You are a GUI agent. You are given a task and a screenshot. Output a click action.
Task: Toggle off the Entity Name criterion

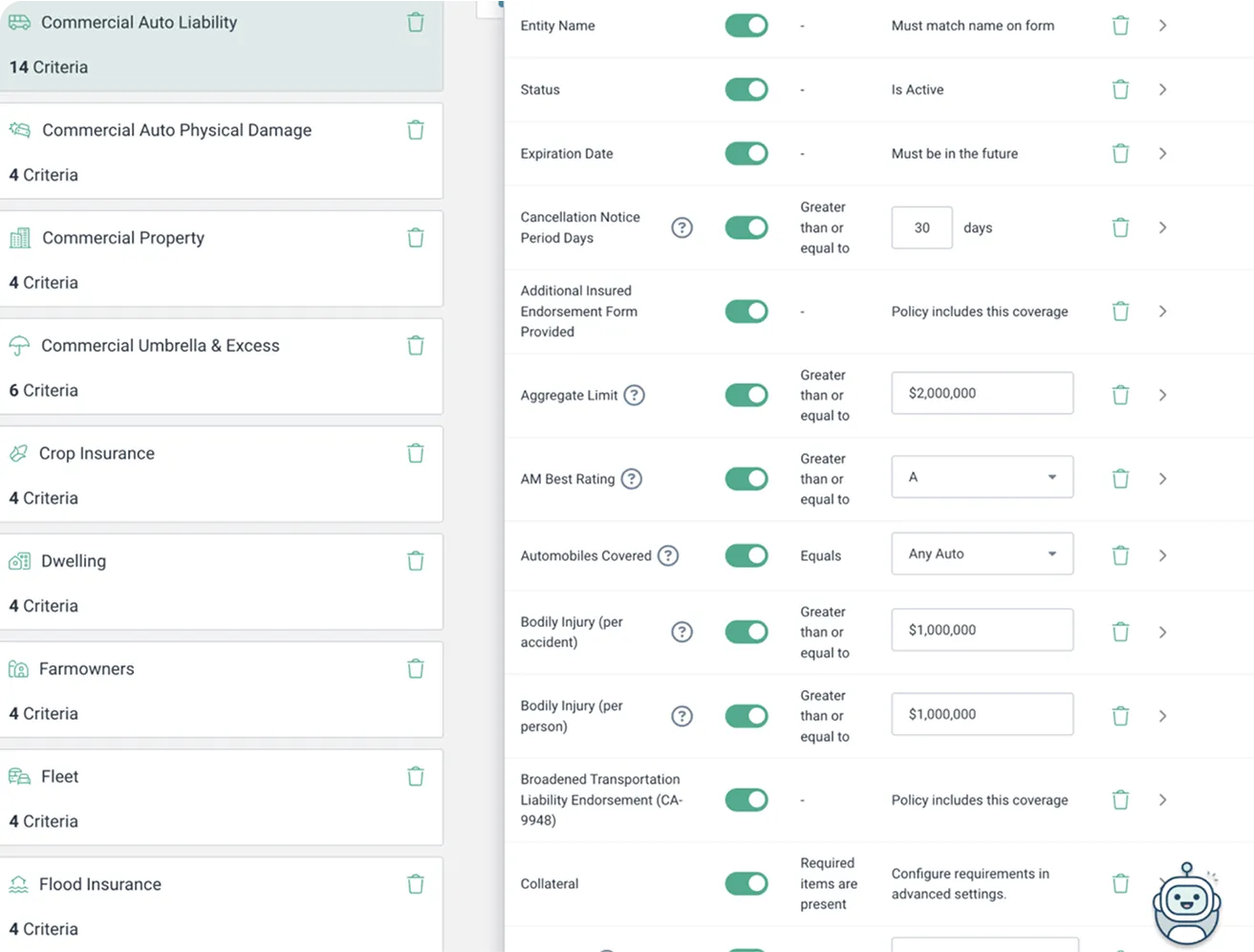click(746, 26)
